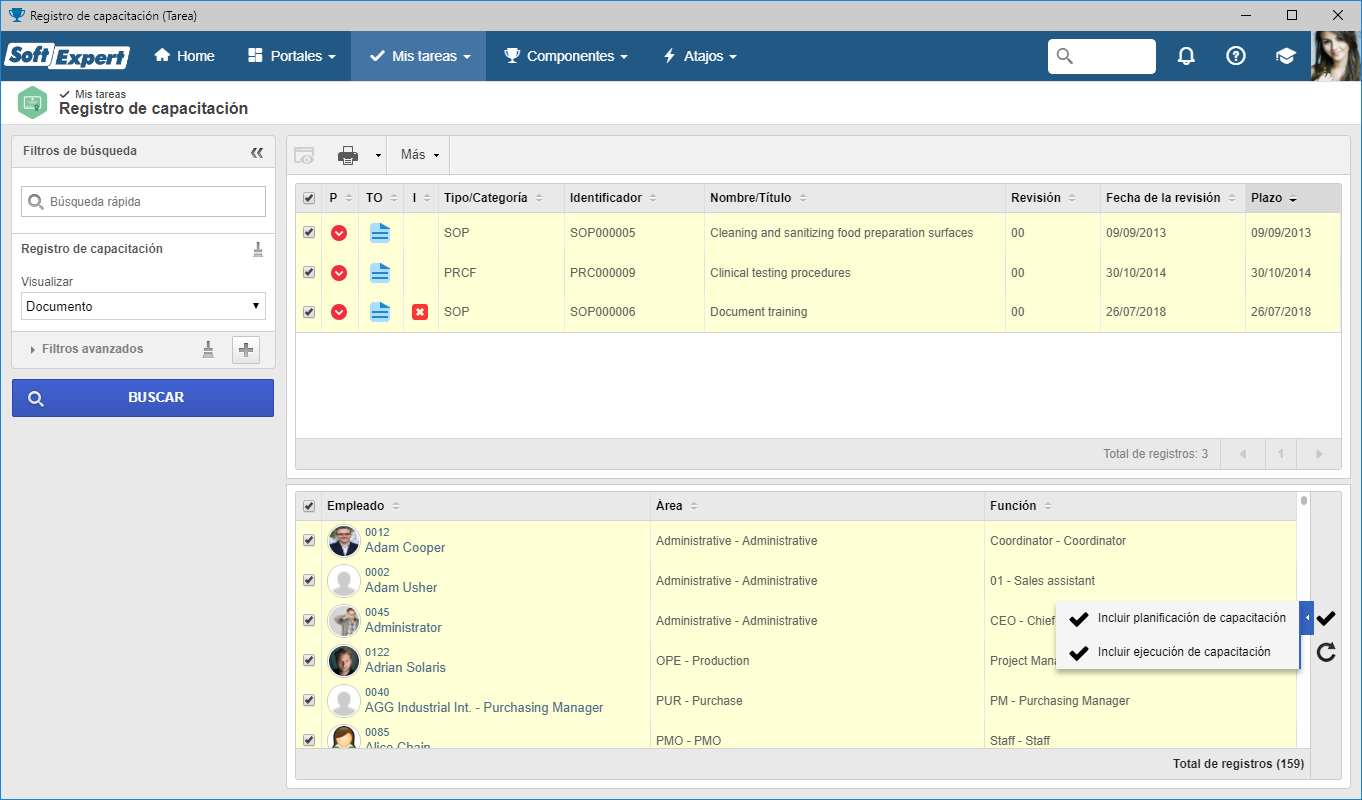Go to Home in navigation bar
The width and height of the screenshot is (1362, 800).
coord(184,56)
